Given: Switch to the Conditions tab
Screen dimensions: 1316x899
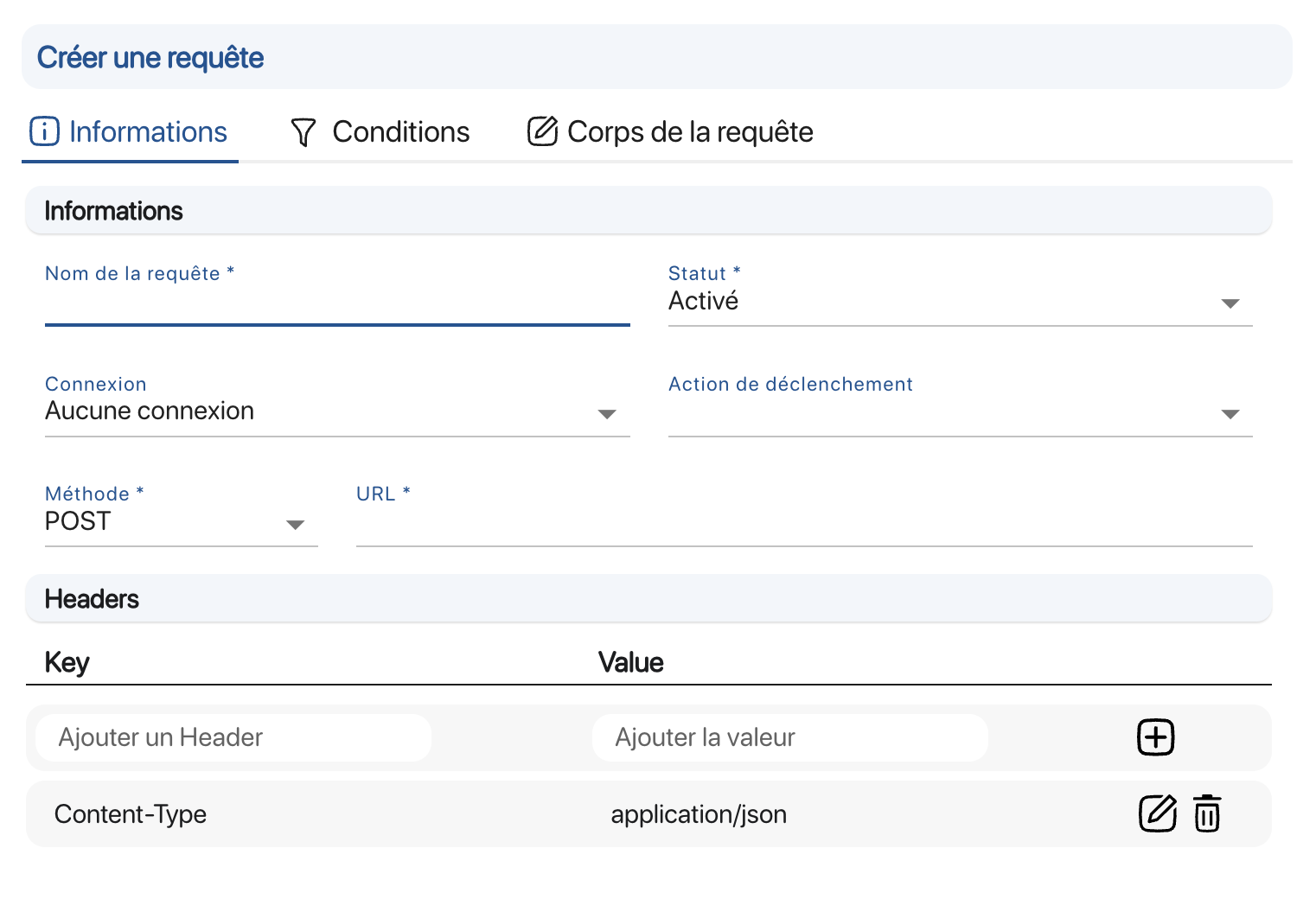Looking at the screenshot, I should pyautogui.click(x=380, y=132).
